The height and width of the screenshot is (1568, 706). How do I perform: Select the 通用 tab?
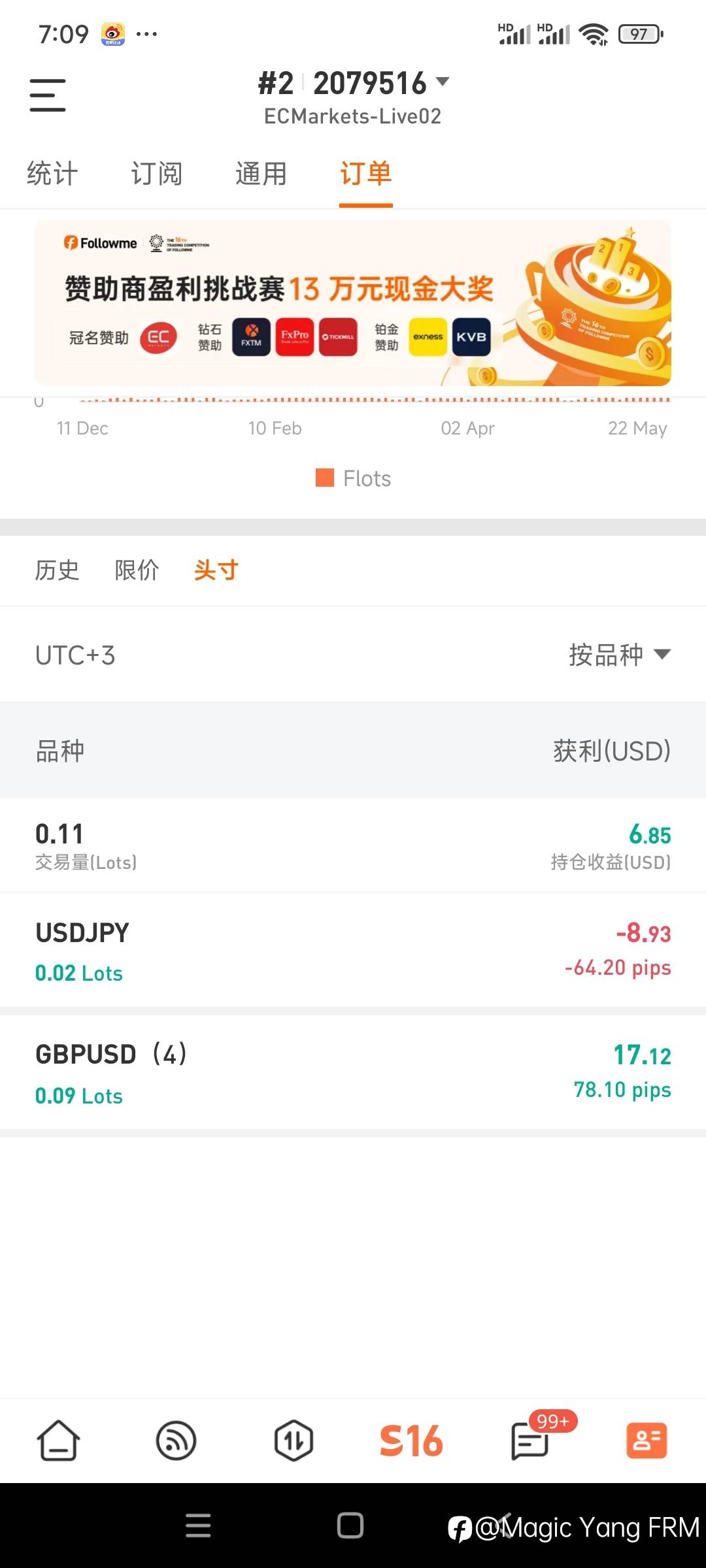(261, 174)
